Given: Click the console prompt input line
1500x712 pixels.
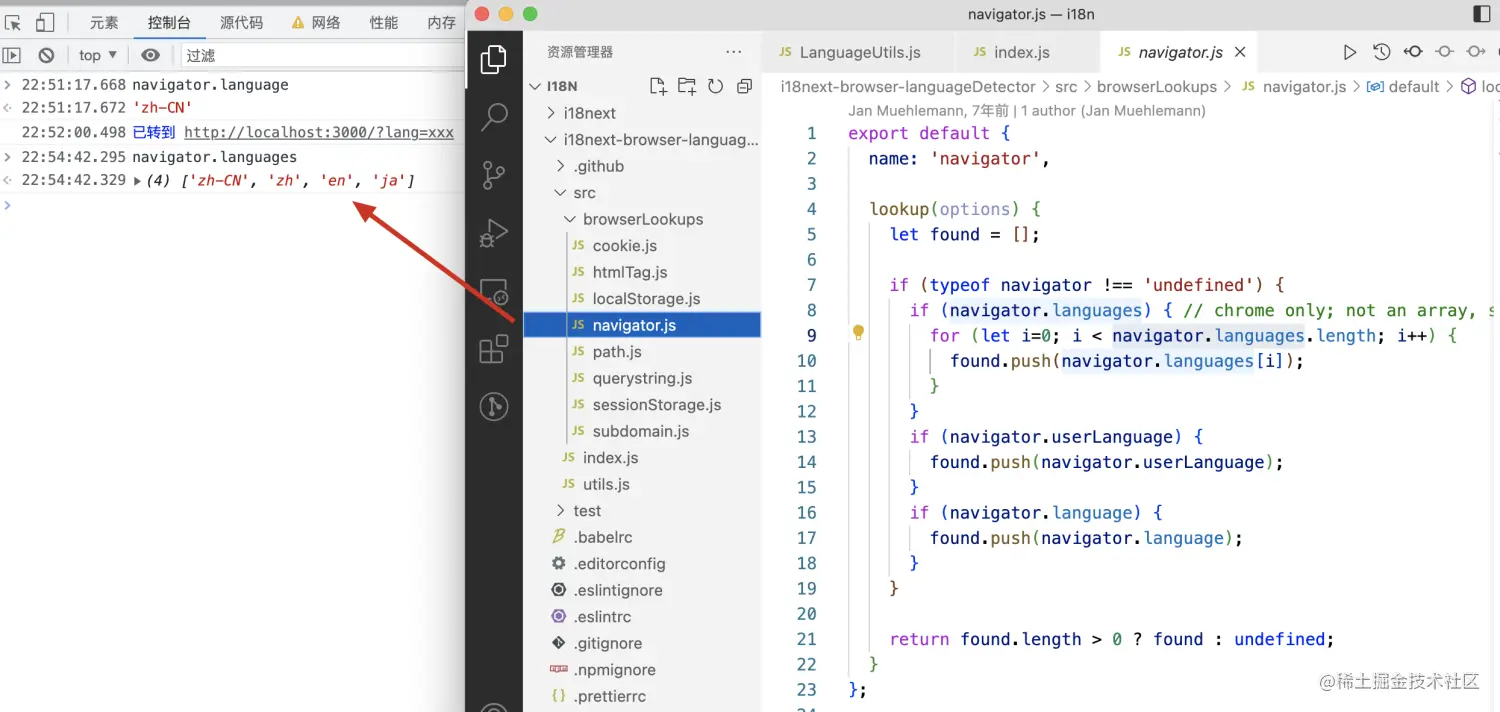Looking at the screenshot, I should 235,205.
